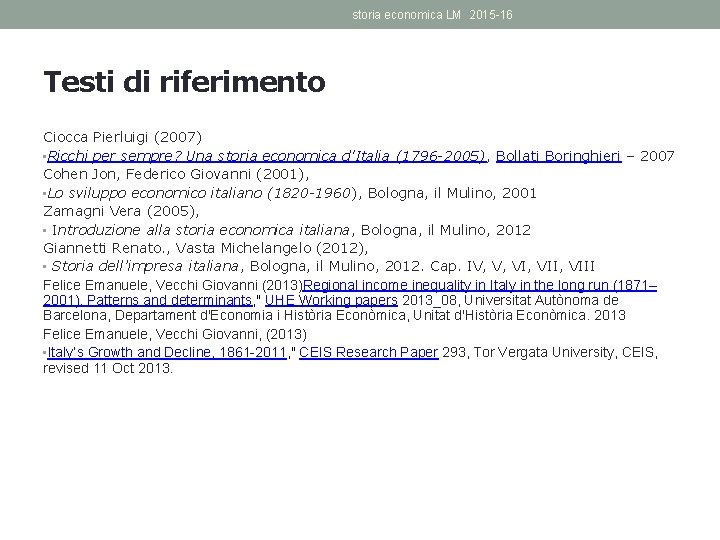Screen dimensions: 720x540
Task: Click the 'Testi di riferimento' slide title
Action: tap(184, 82)
